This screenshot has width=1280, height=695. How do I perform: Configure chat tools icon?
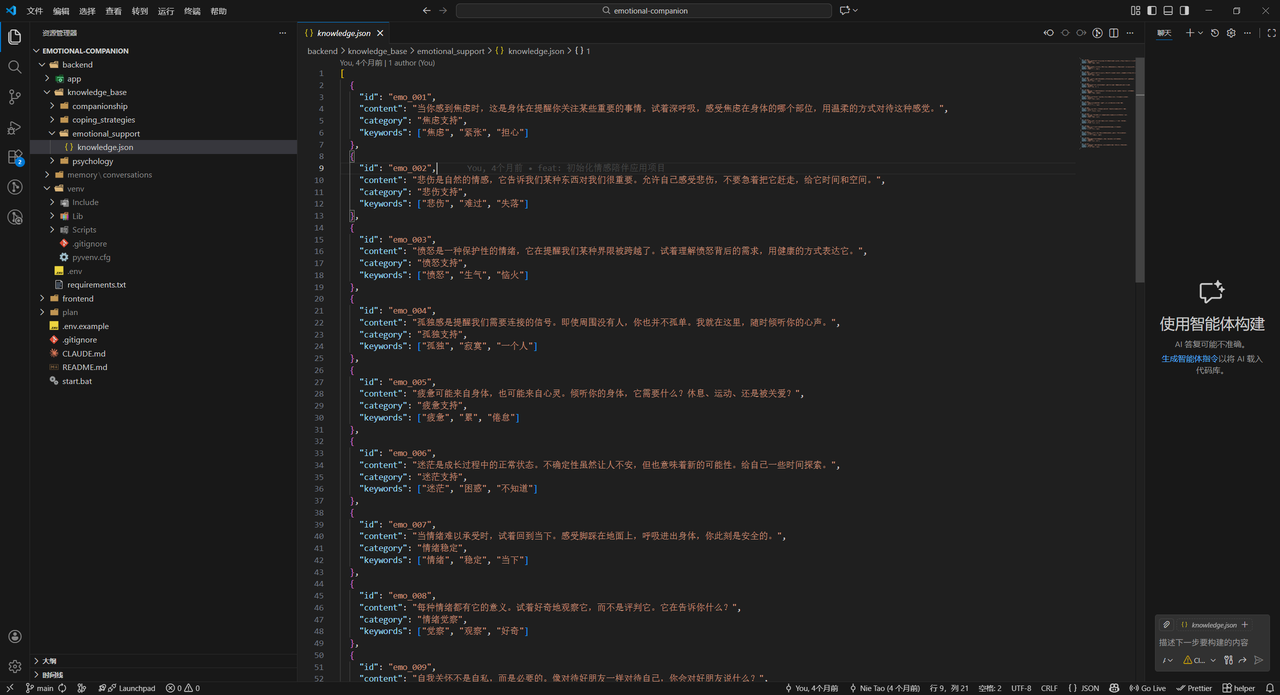tap(1228, 660)
